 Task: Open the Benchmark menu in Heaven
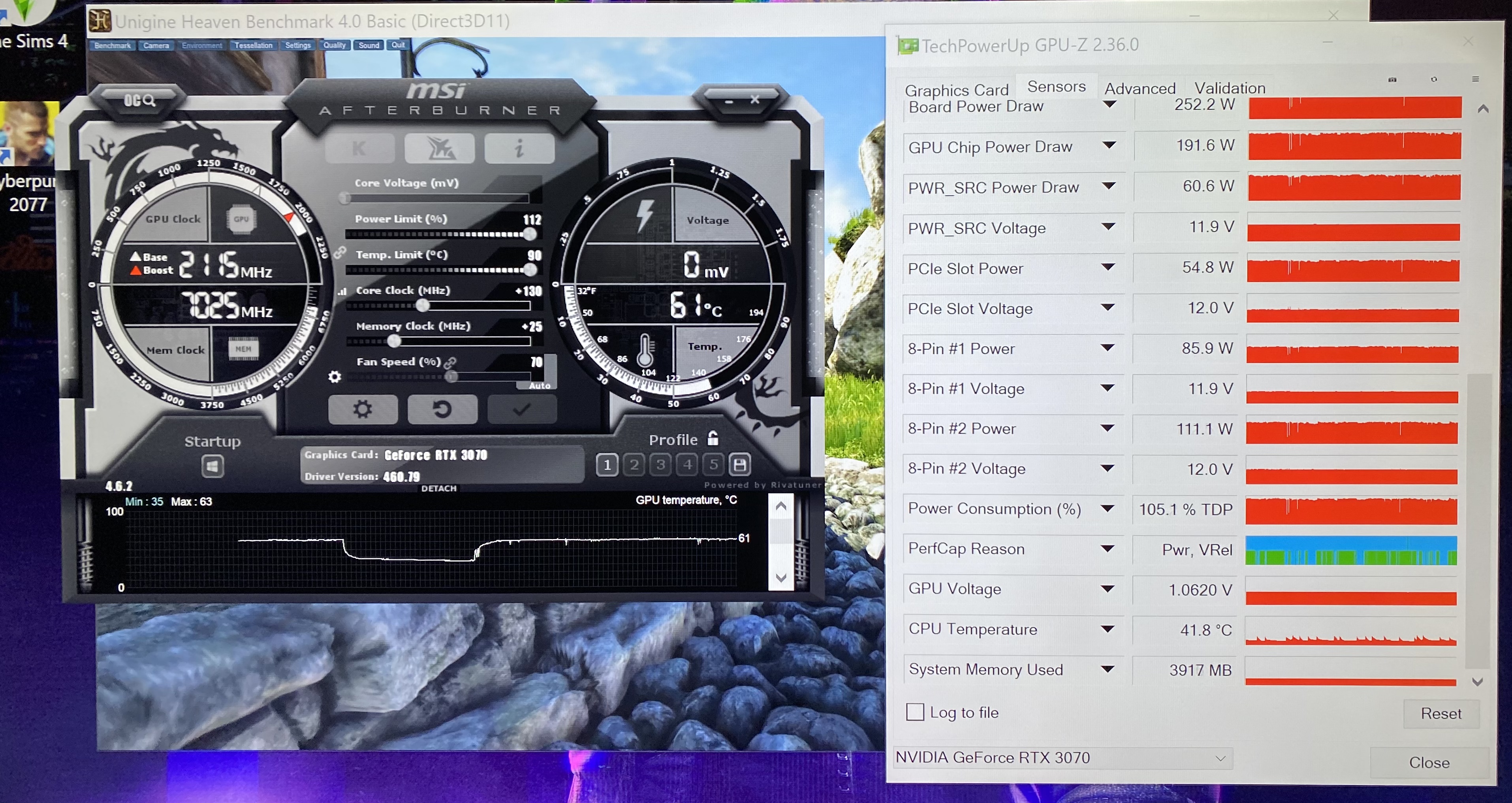pyautogui.click(x=112, y=45)
